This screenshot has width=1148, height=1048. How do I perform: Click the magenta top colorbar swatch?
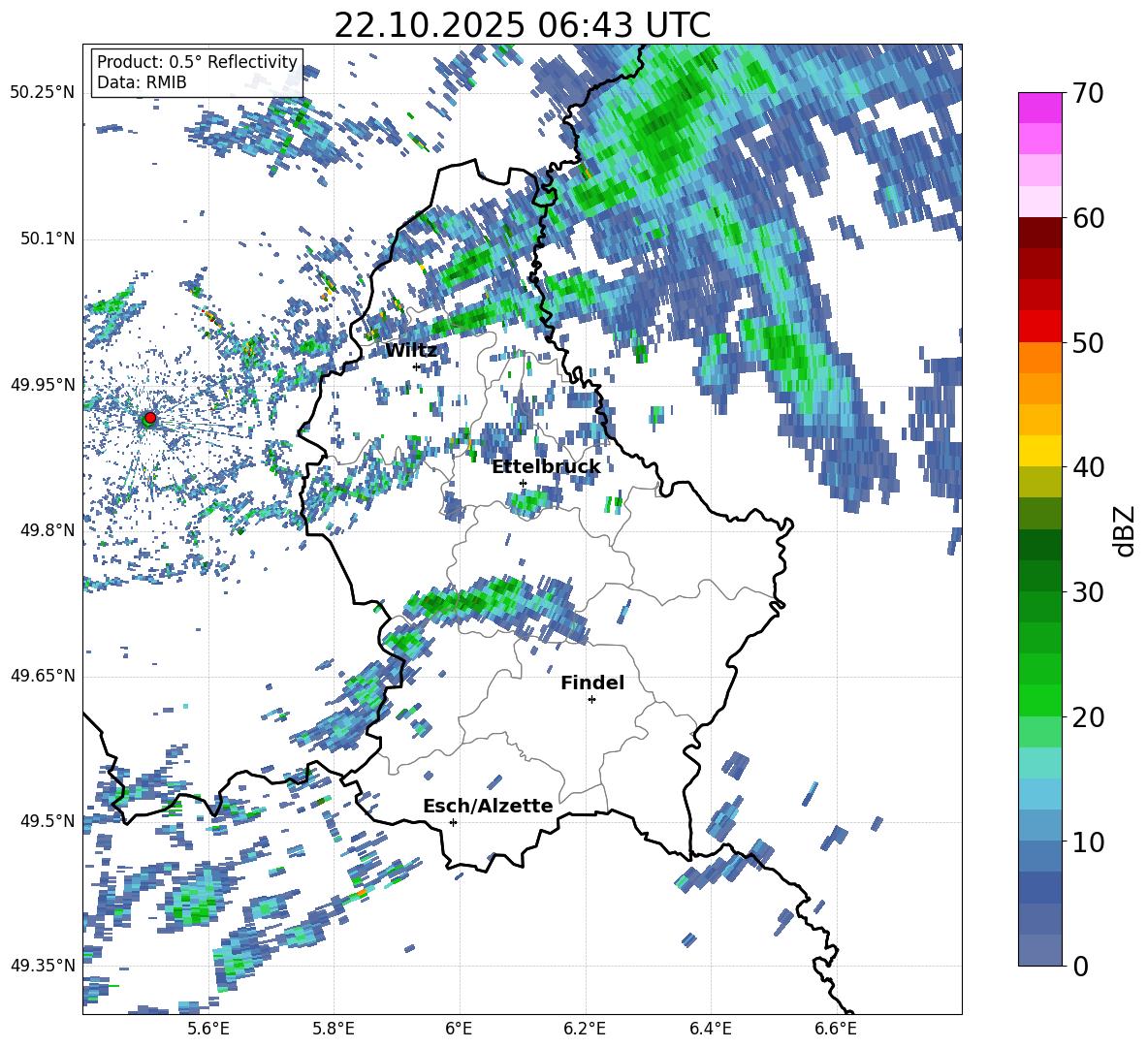(x=1039, y=109)
